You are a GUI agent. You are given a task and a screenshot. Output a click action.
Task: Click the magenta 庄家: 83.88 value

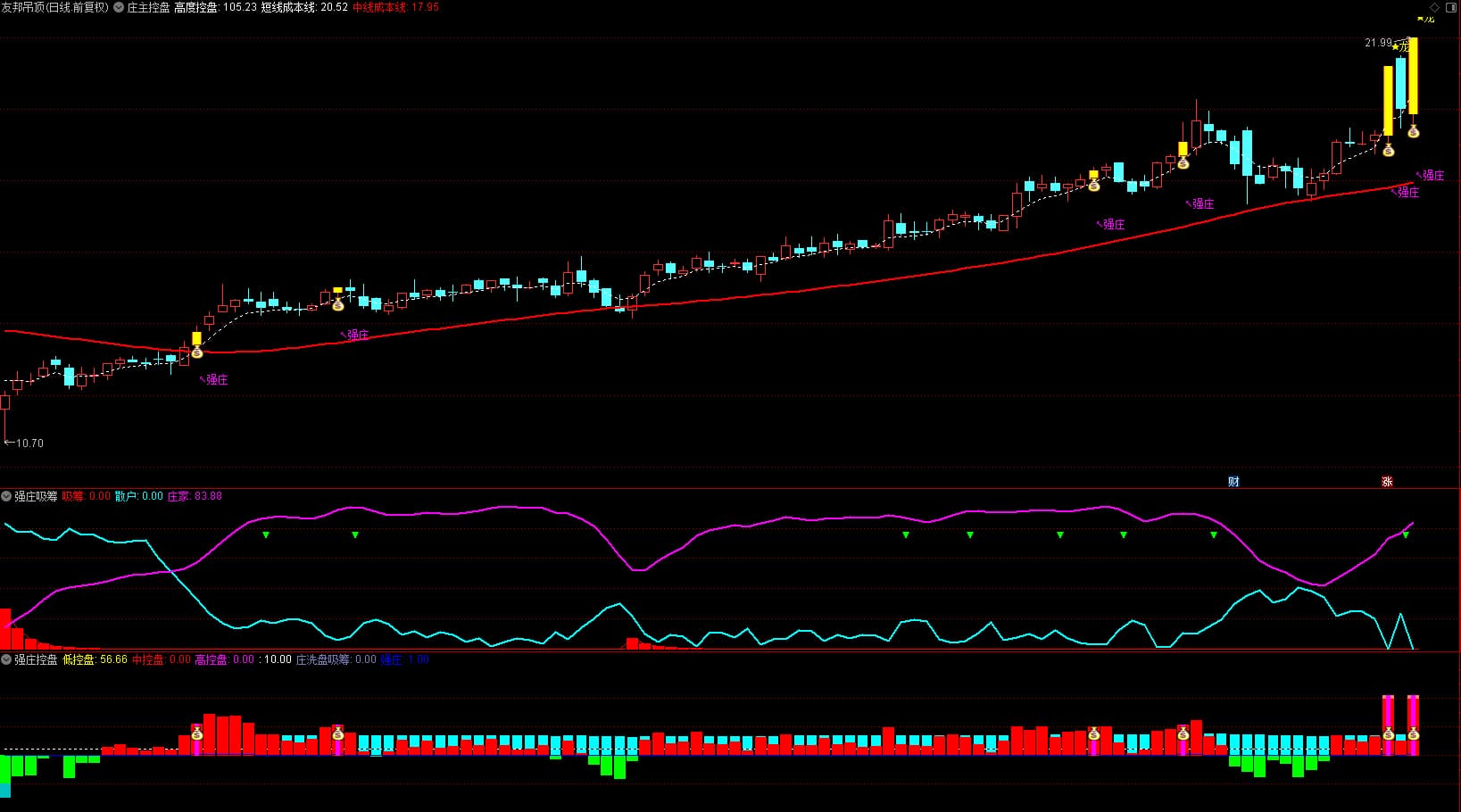(x=195, y=496)
